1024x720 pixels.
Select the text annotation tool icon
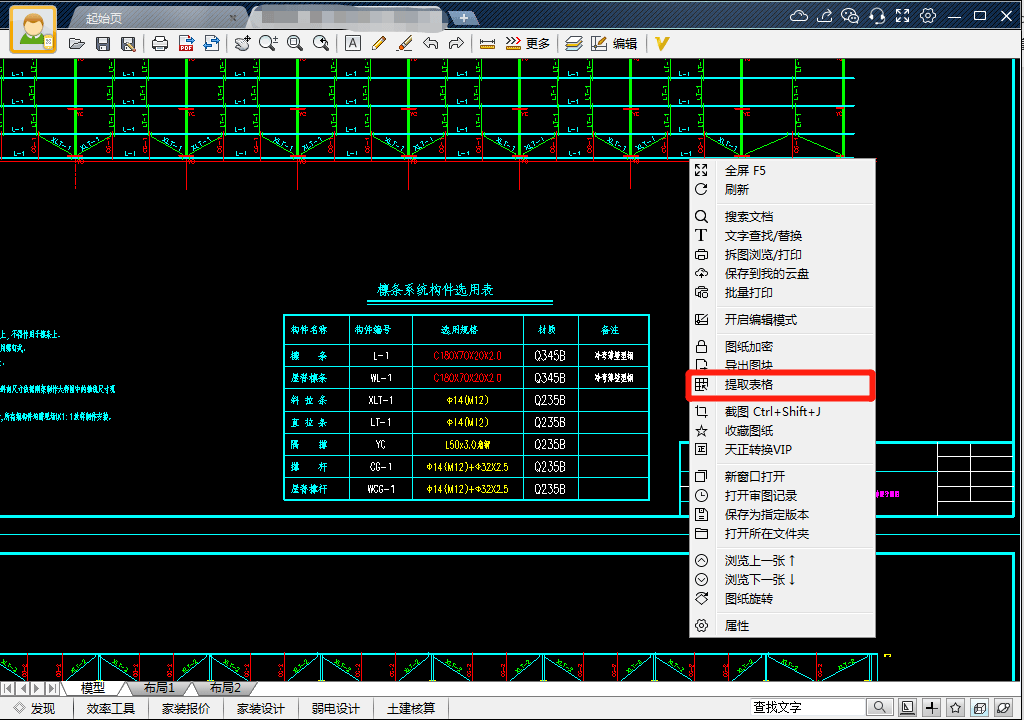(353, 43)
